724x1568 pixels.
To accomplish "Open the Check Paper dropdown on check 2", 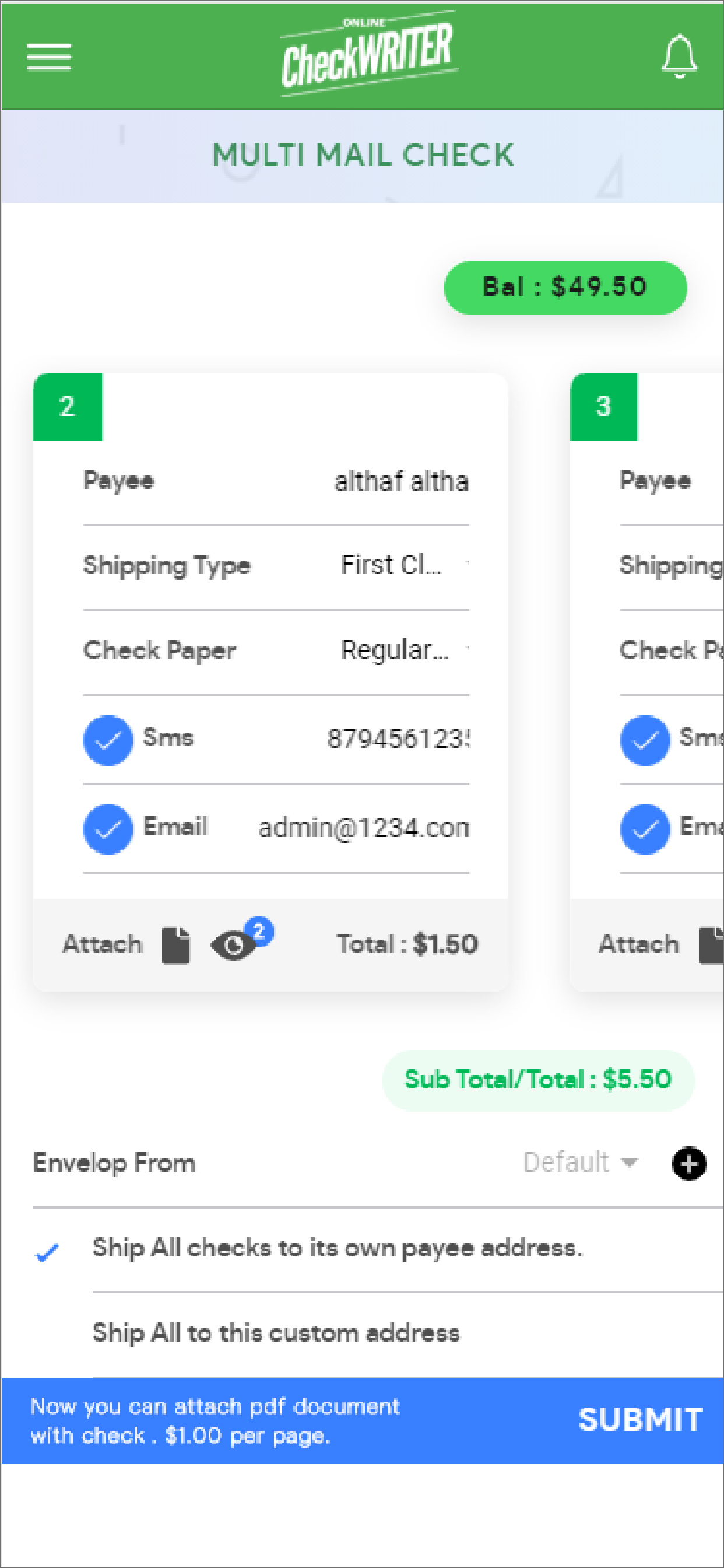I will tap(395, 650).
